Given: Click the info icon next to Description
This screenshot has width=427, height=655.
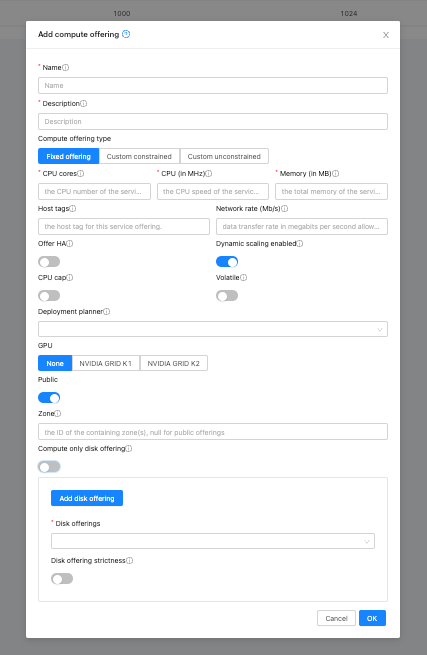Looking at the screenshot, I should [84, 104].
